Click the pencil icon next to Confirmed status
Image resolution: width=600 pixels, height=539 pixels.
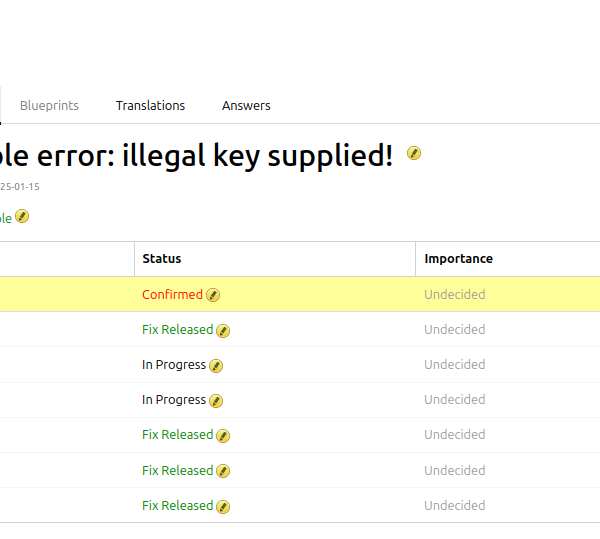click(213, 295)
